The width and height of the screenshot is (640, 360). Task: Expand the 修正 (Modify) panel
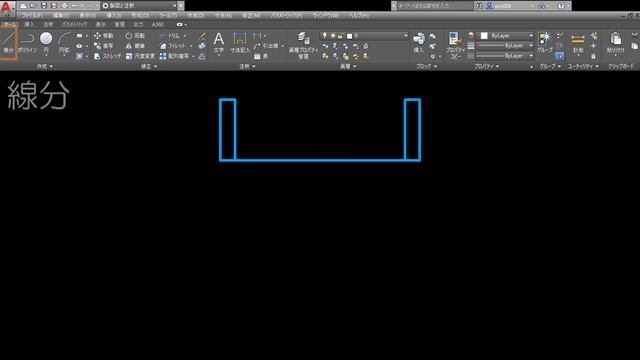point(149,66)
